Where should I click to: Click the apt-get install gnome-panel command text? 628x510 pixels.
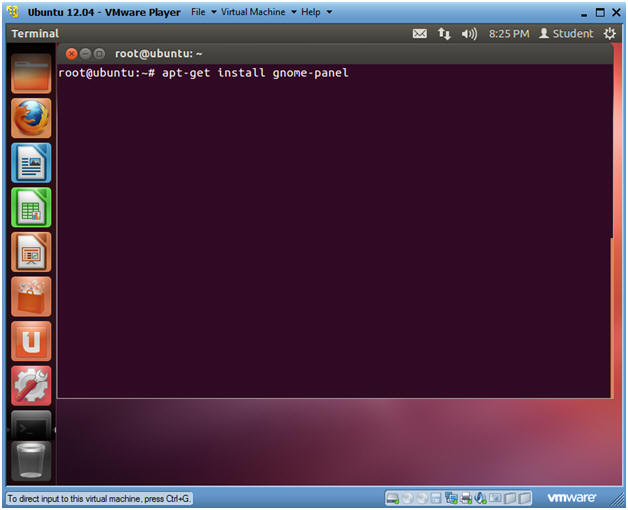point(255,73)
